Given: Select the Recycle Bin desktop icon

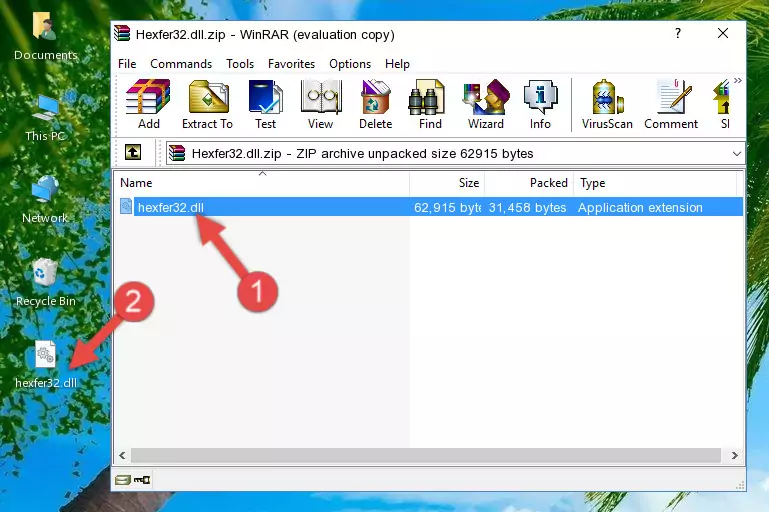Looking at the screenshot, I should click(x=45, y=283).
